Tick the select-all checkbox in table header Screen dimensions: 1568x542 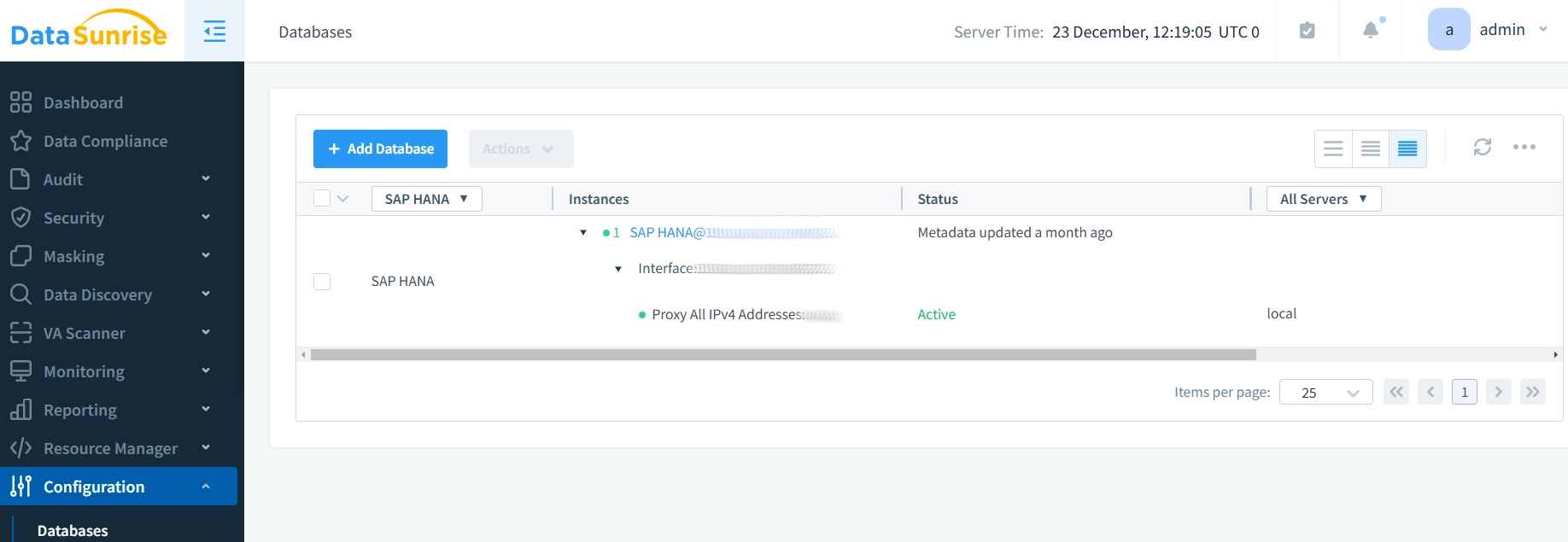tap(322, 198)
